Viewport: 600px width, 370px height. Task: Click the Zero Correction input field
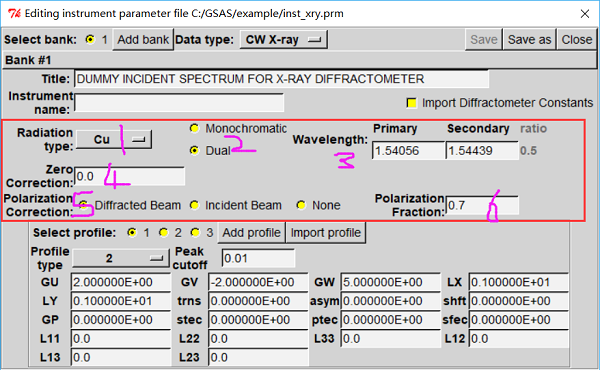pos(129,176)
